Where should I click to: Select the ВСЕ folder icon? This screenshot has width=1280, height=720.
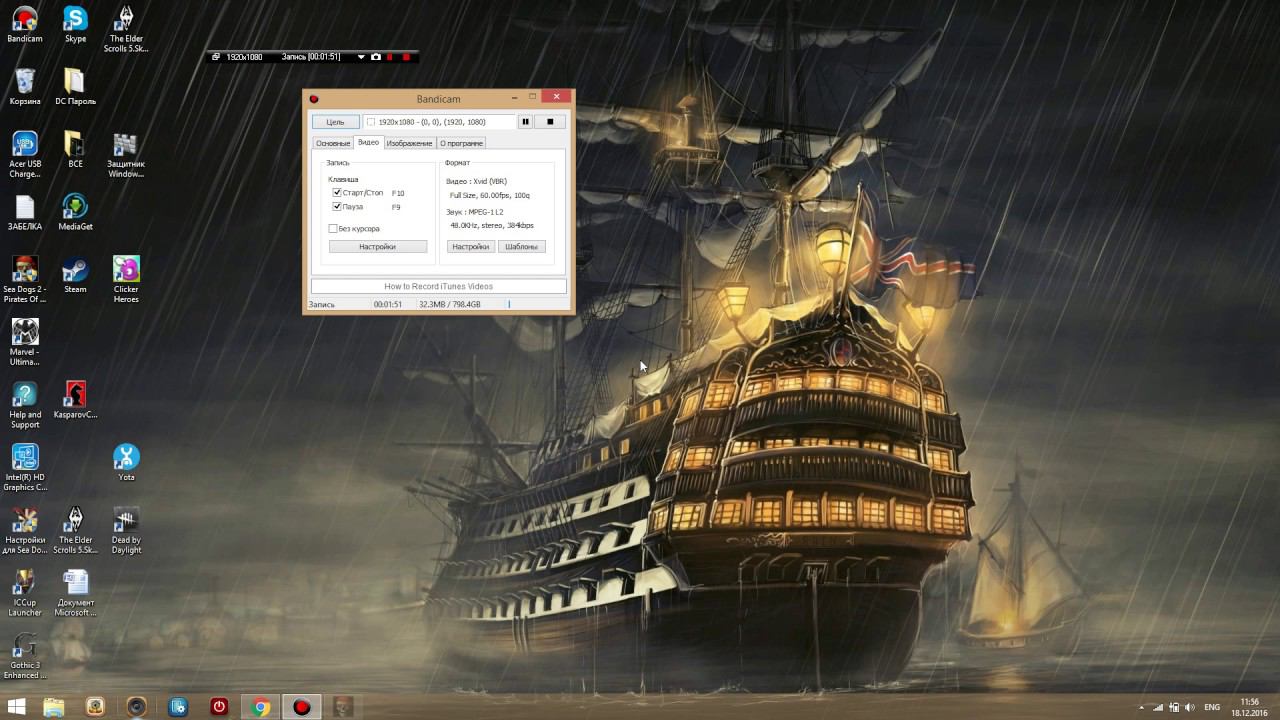click(x=75, y=150)
